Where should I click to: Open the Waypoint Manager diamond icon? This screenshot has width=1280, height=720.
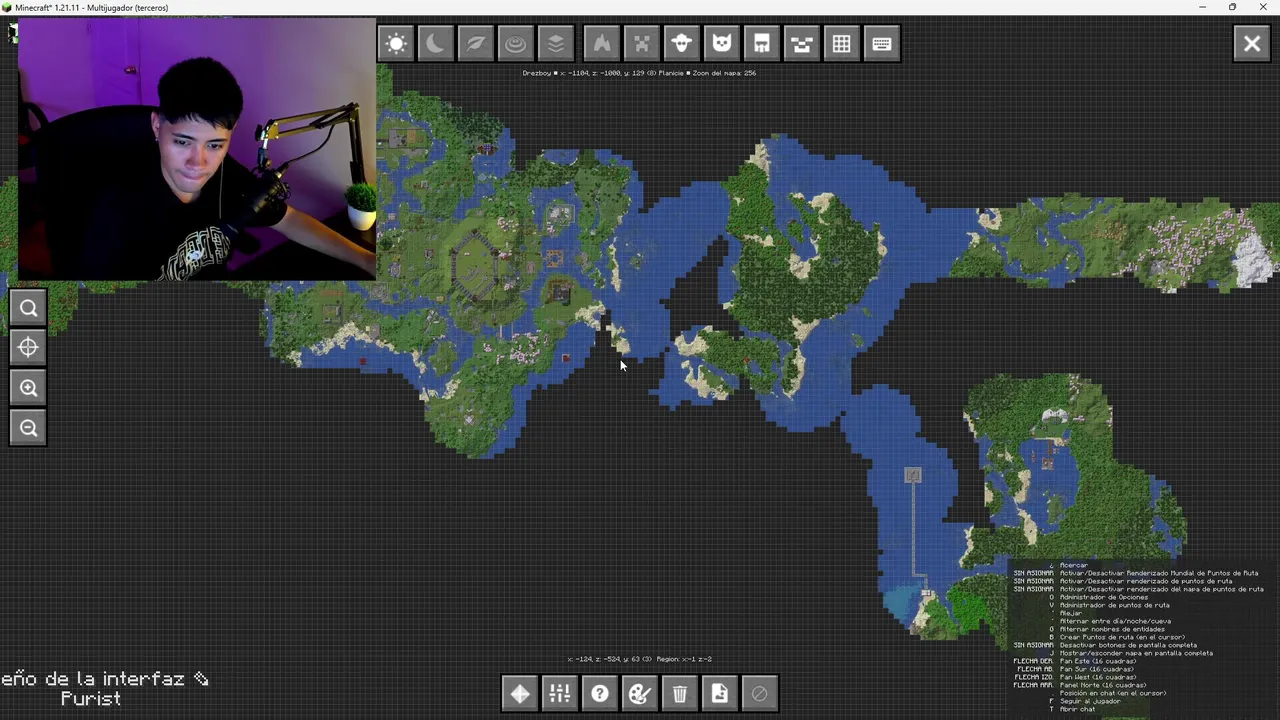click(x=520, y=694)
